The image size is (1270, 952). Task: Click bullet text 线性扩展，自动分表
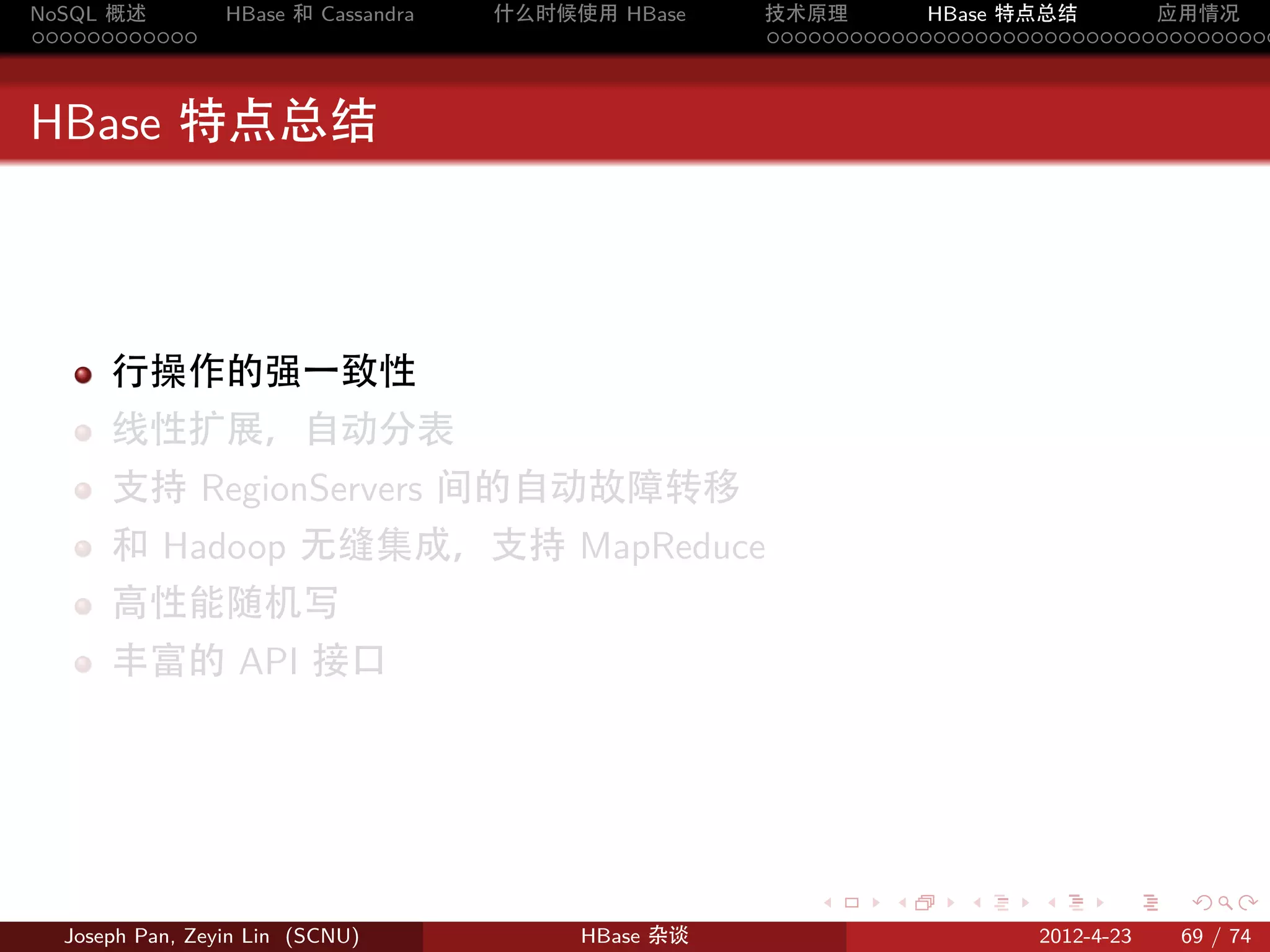tap(283, 429)
